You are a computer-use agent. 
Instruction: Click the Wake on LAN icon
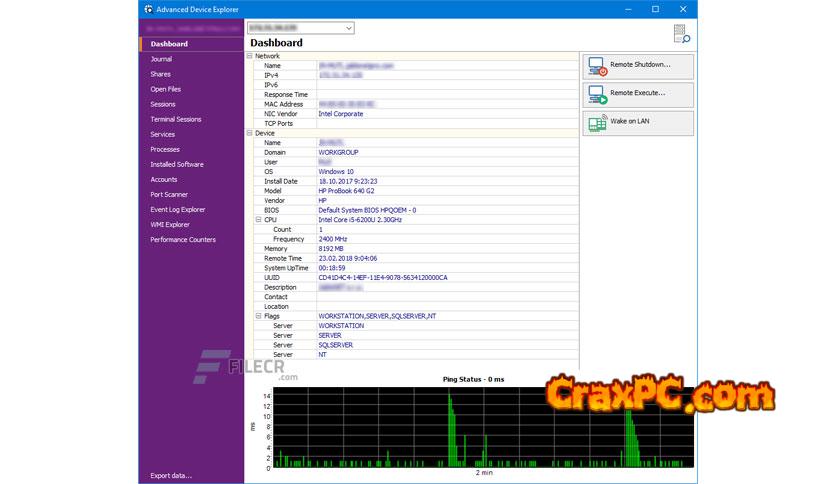click(597, 123)
